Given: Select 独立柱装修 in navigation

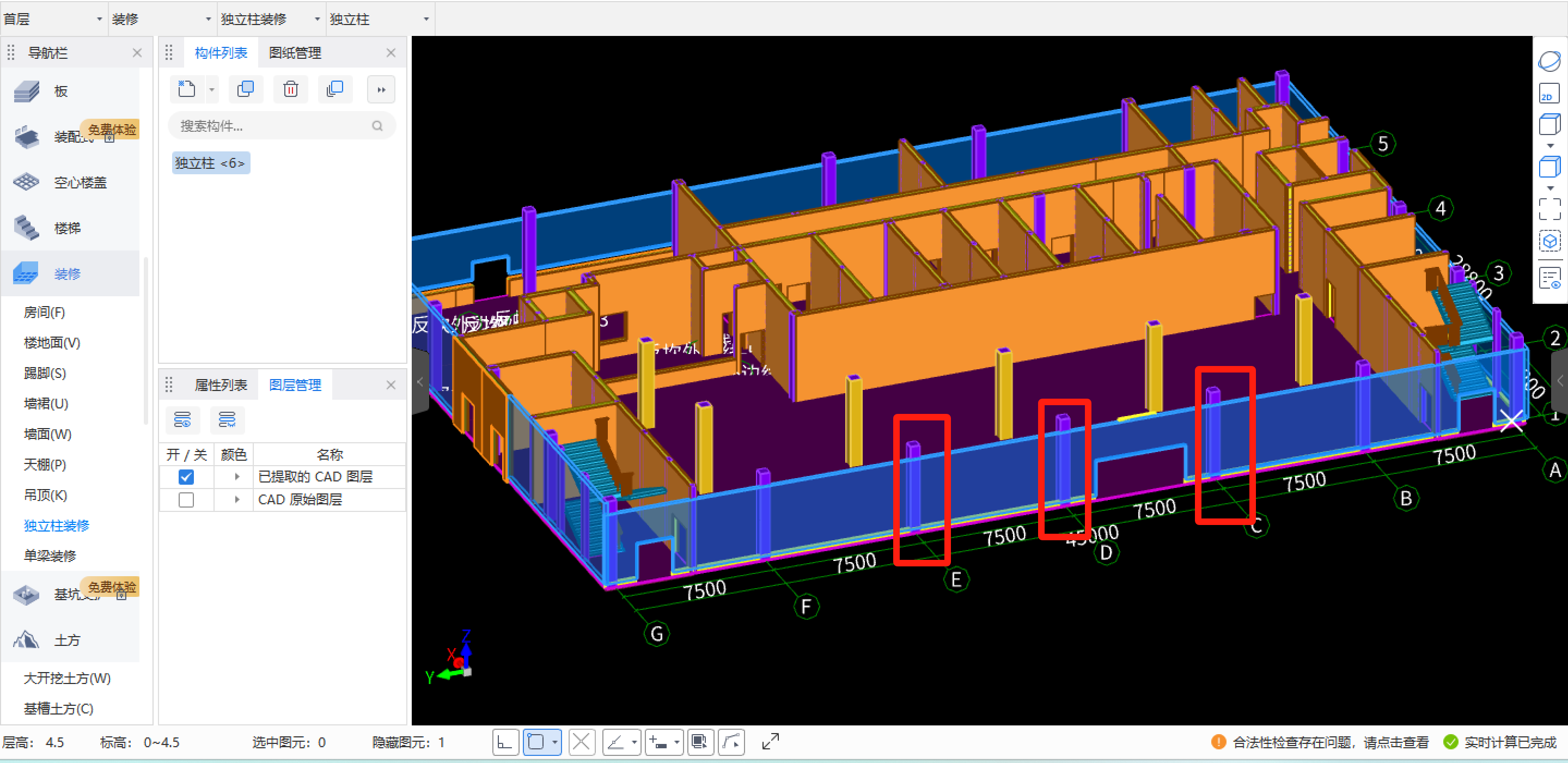Looking at the screenshot, I should (56, 525).
